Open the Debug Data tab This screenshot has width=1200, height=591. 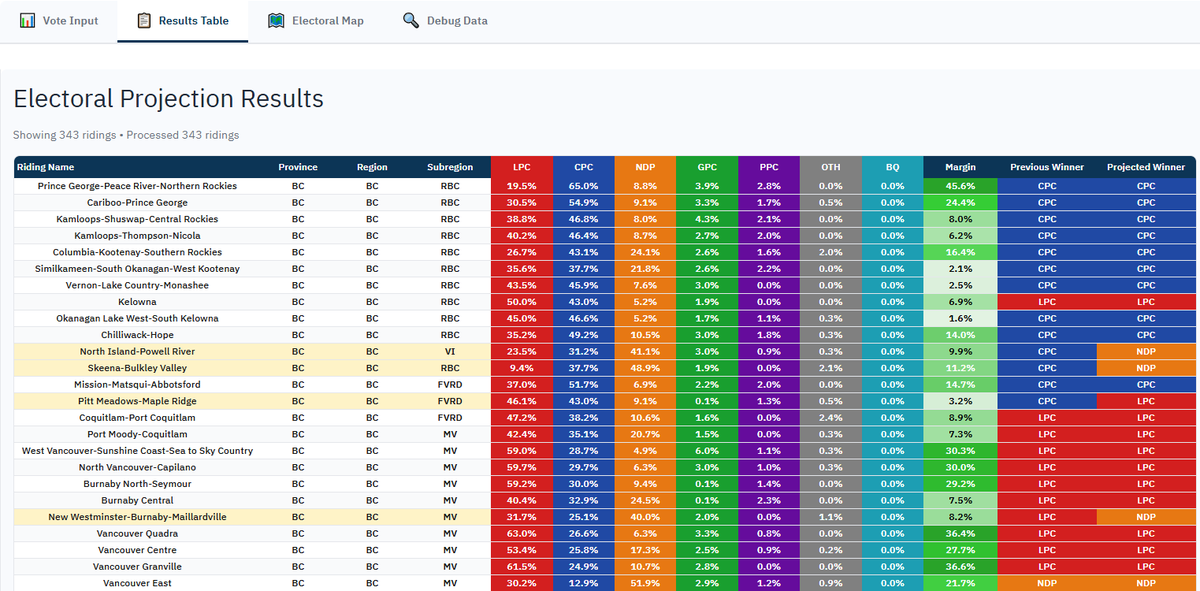pyautogui.click(x=445, y=21)
